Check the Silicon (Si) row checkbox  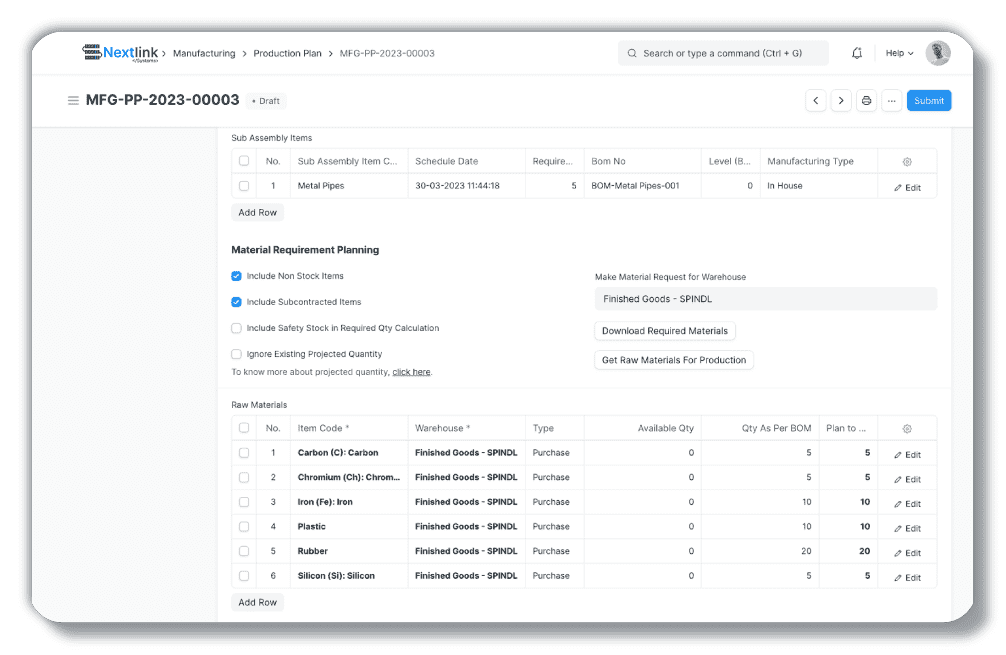click(x=244, y=575)
